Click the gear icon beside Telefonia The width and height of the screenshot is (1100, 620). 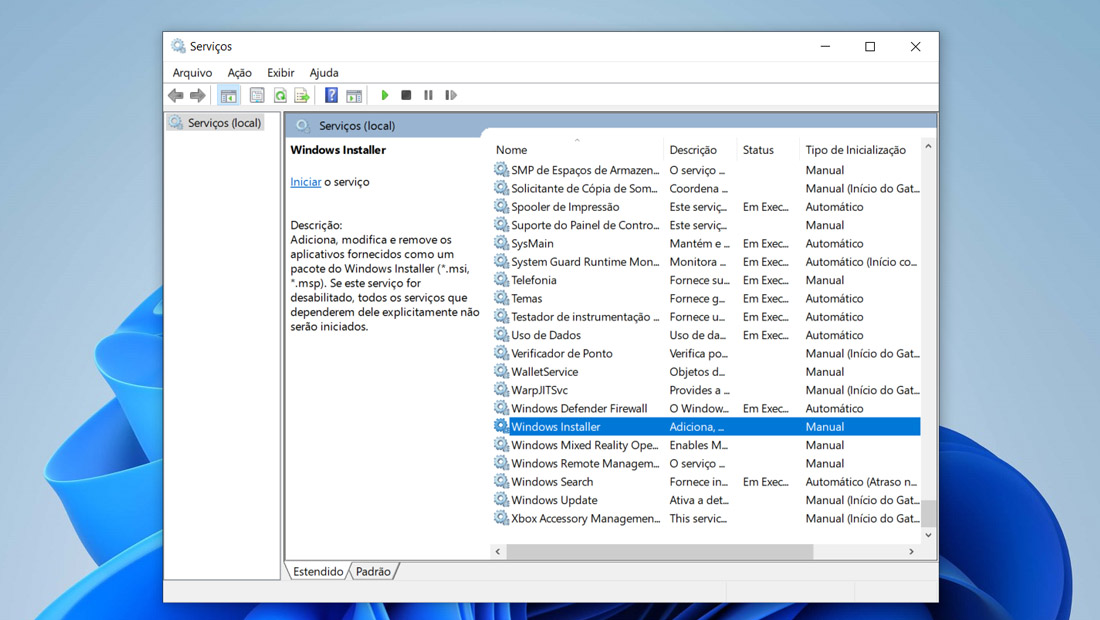(501, 279)
